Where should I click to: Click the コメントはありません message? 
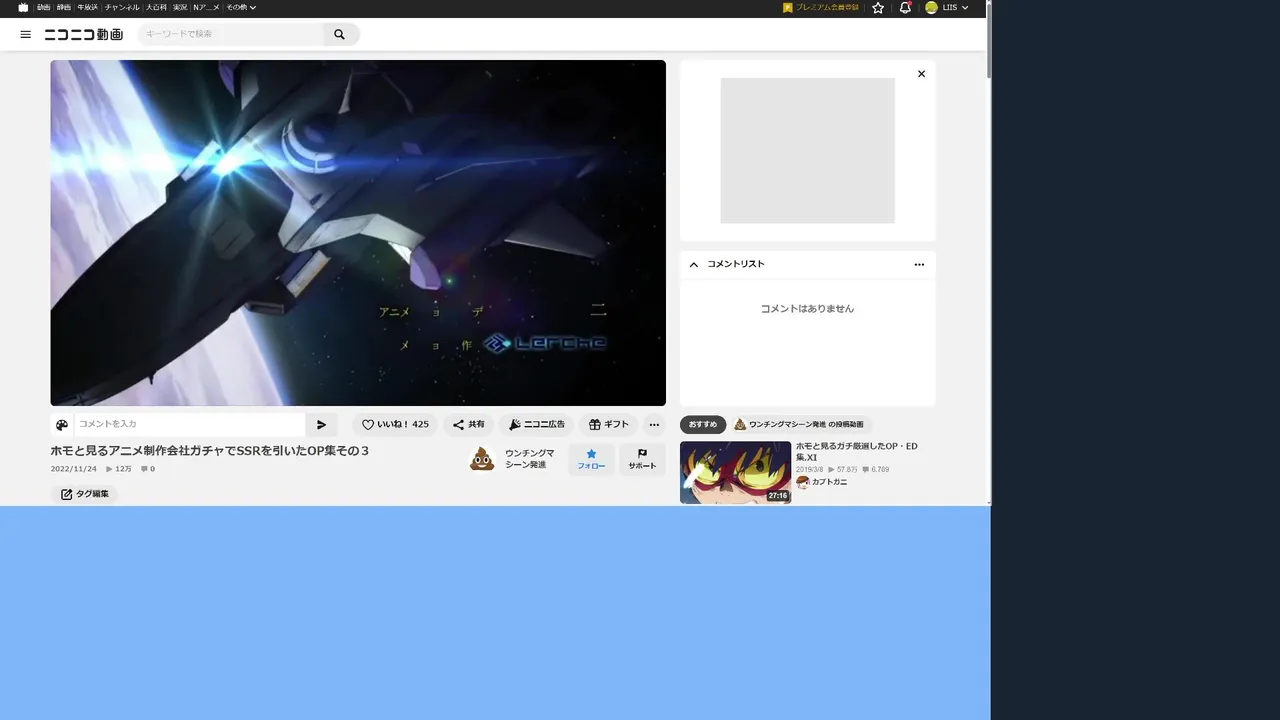pyautogui.click(x=807, y=309)
